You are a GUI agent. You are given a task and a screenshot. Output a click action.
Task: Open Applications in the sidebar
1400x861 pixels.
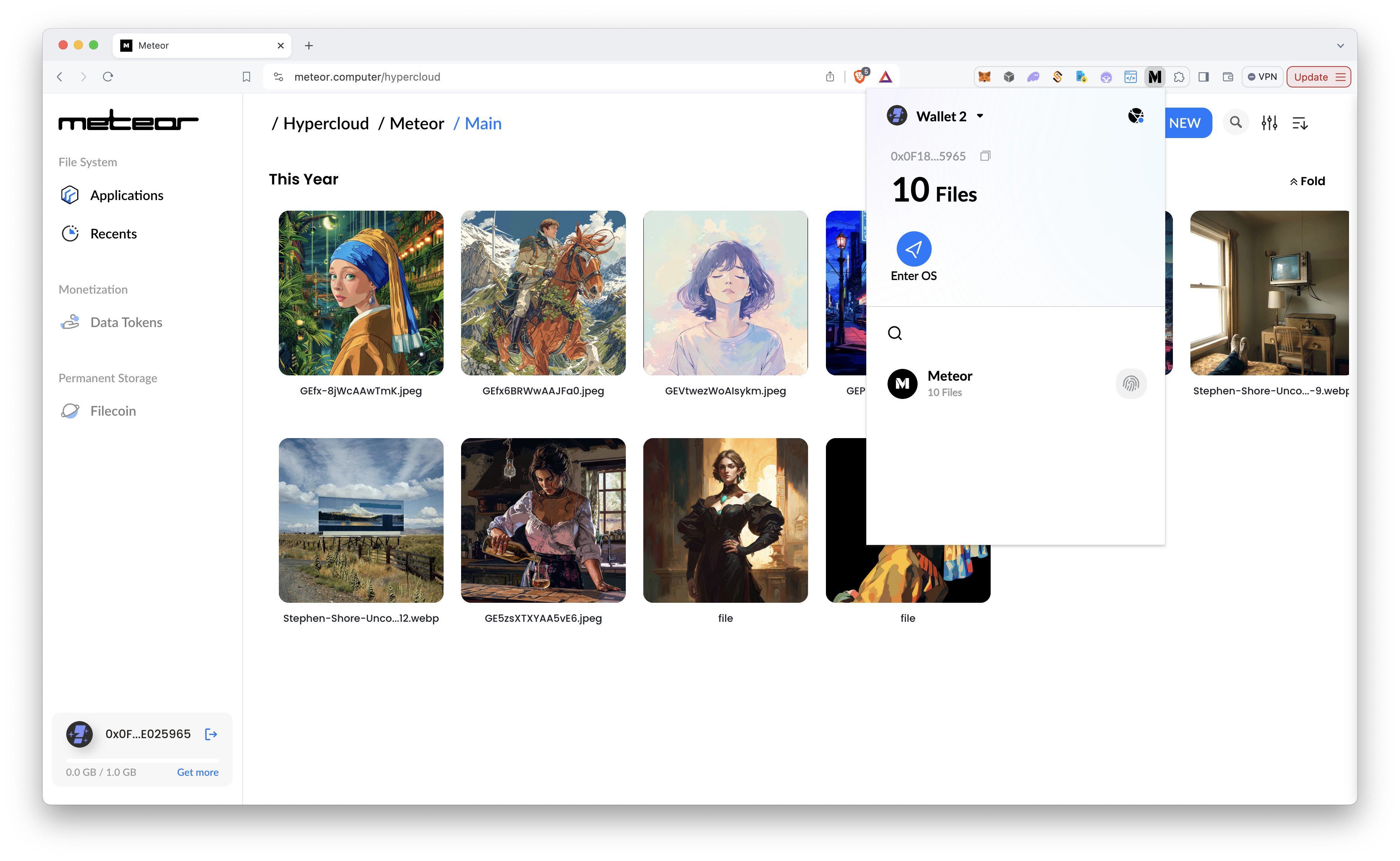click(x=126, y=195)
